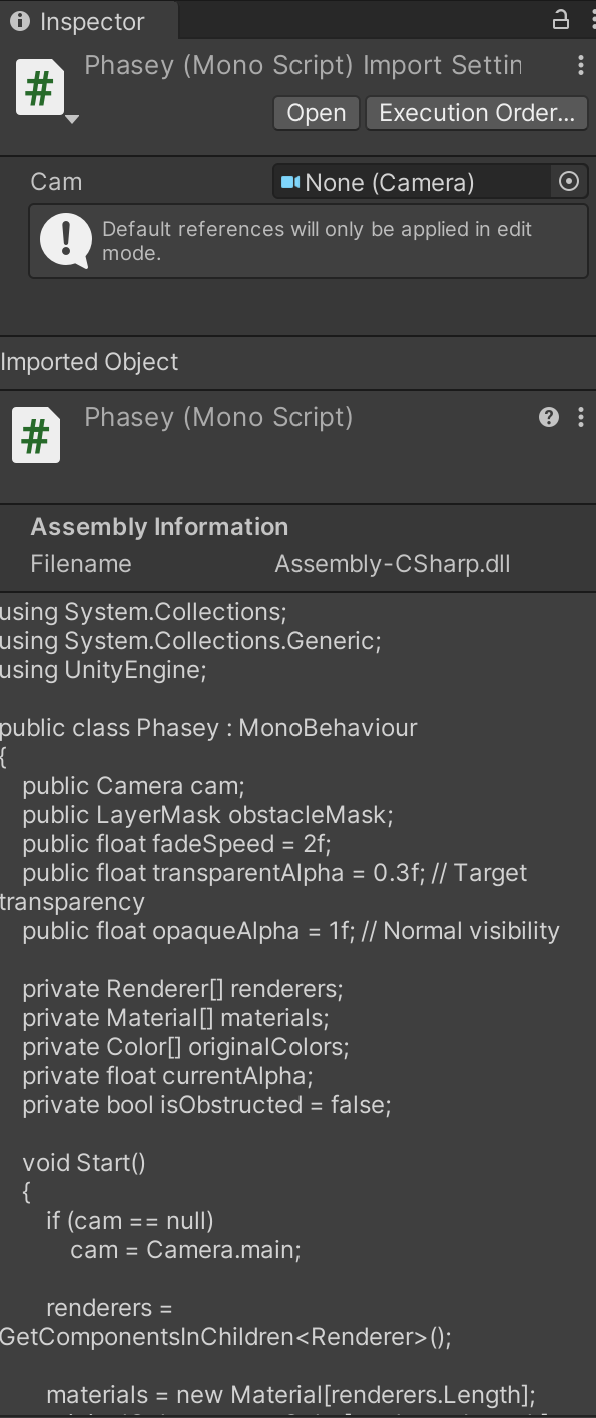Open the help reference question mark icon

pyautogui.click(x=549, y=417)
